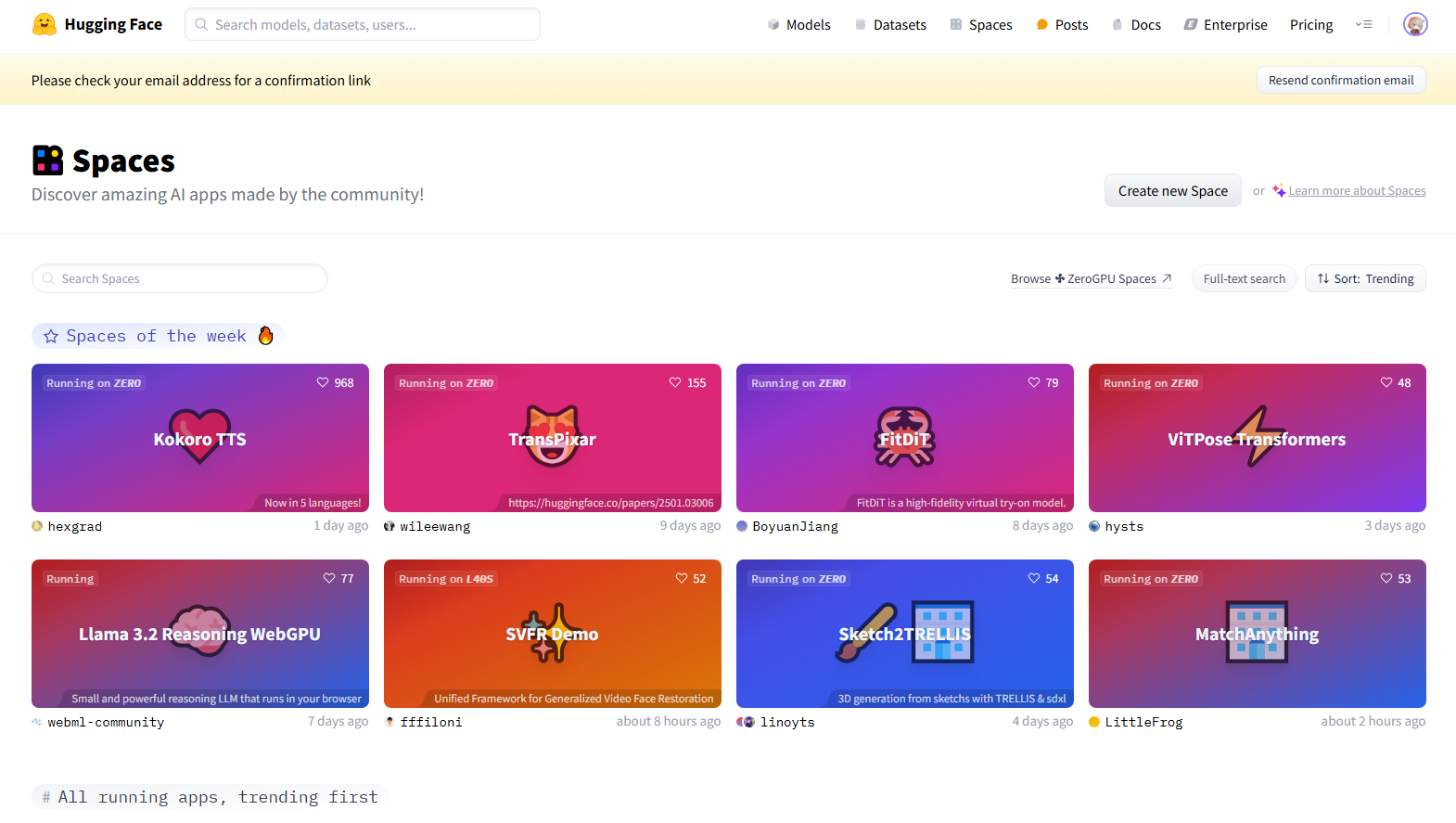Image resolution: width=1456 pixels, height=823 pixels.
Task: Focus the Search Spaces field
Action: click(x=180, y=278)
